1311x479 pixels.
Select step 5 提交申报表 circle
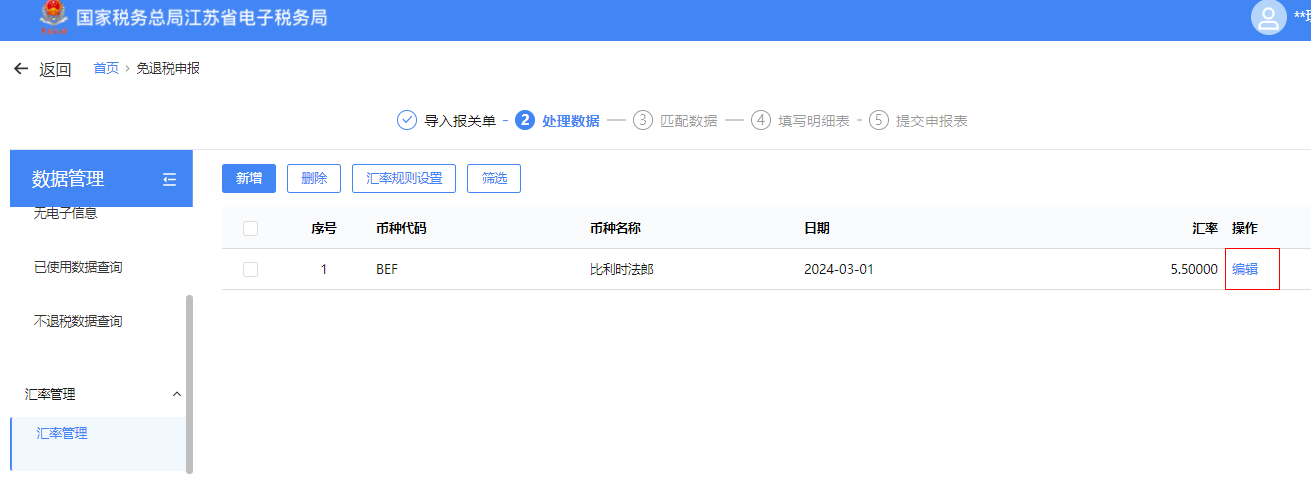pos(879,120)
